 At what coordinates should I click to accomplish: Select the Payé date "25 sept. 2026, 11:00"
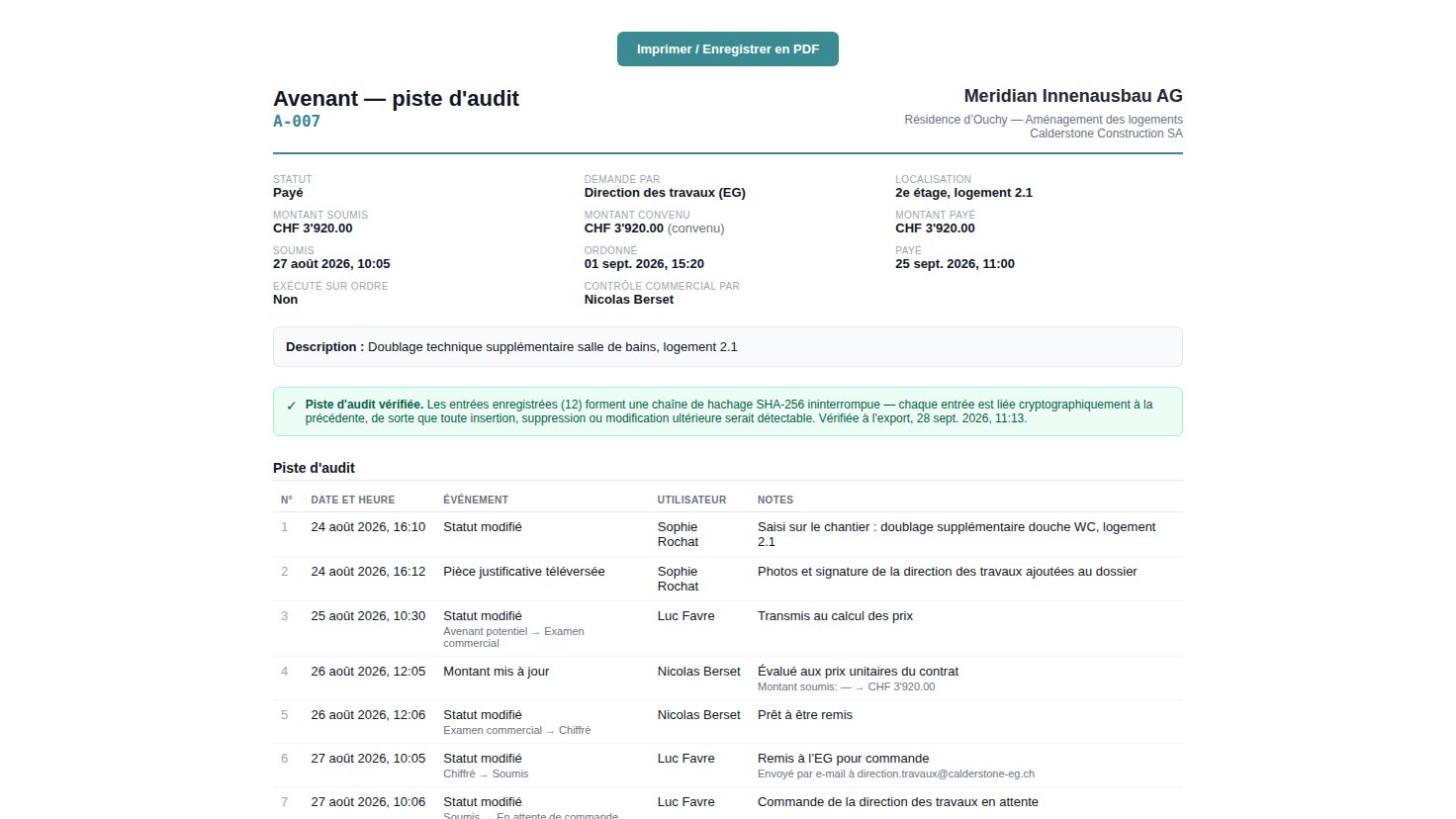955,264
